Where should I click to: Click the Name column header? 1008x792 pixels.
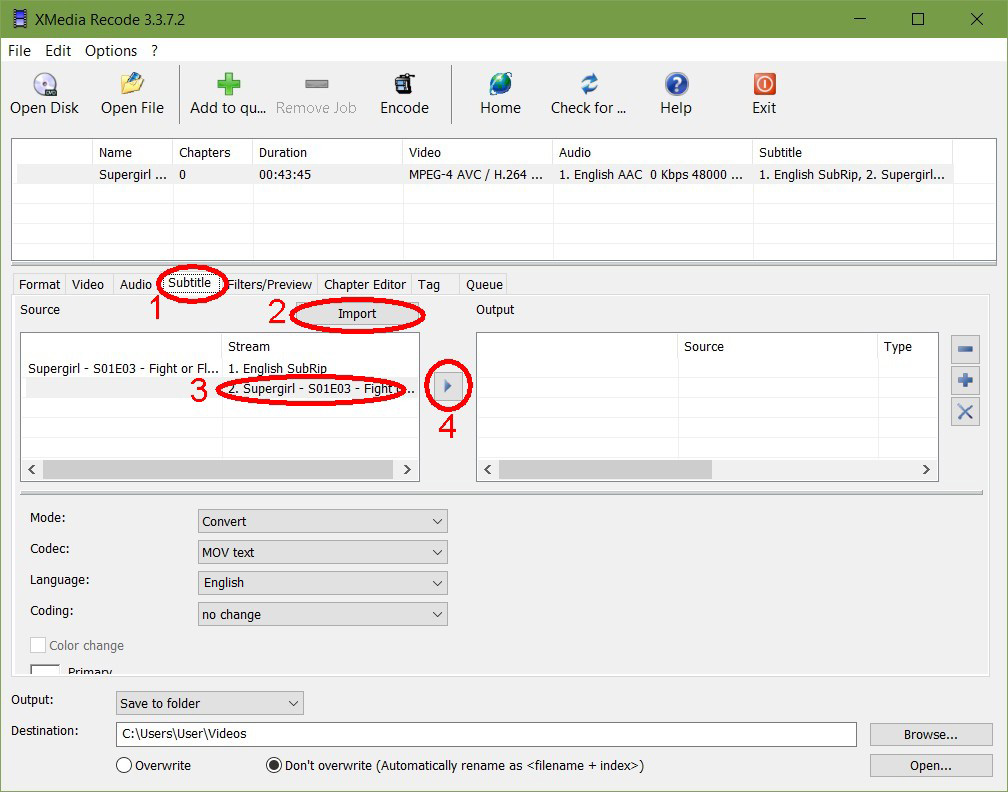coord(132,152)
